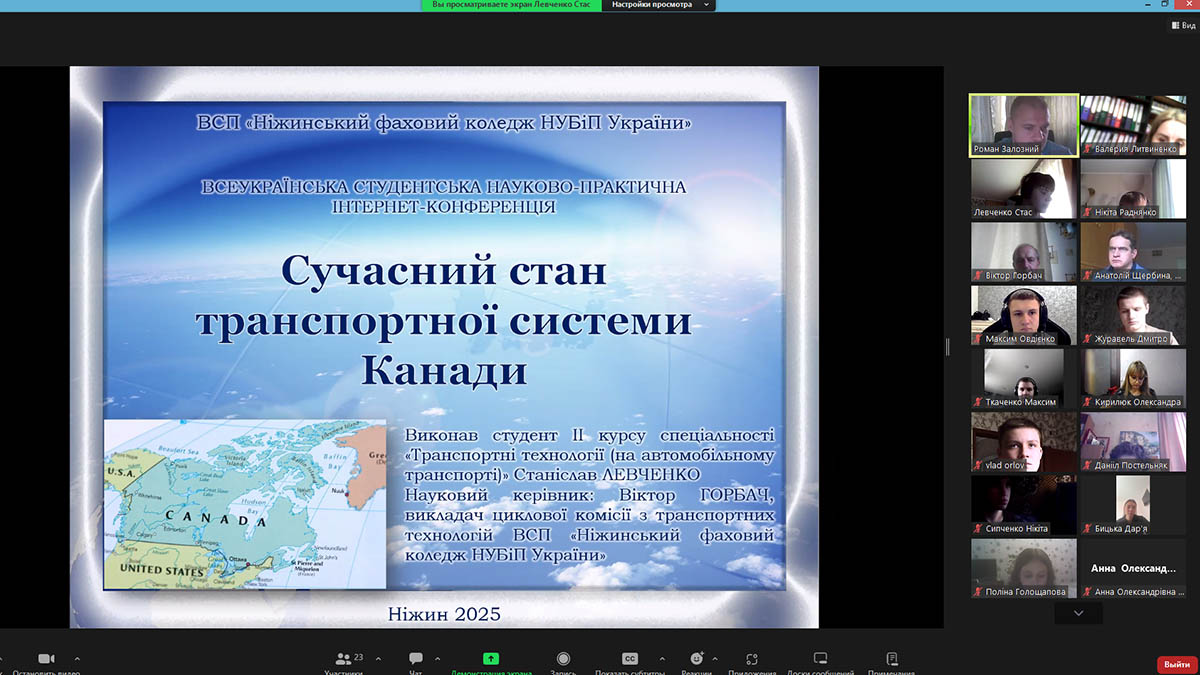The image size is (1200, 675).
Task: Click the red 'Выйти' leave button
Action: coord(1176,665)
